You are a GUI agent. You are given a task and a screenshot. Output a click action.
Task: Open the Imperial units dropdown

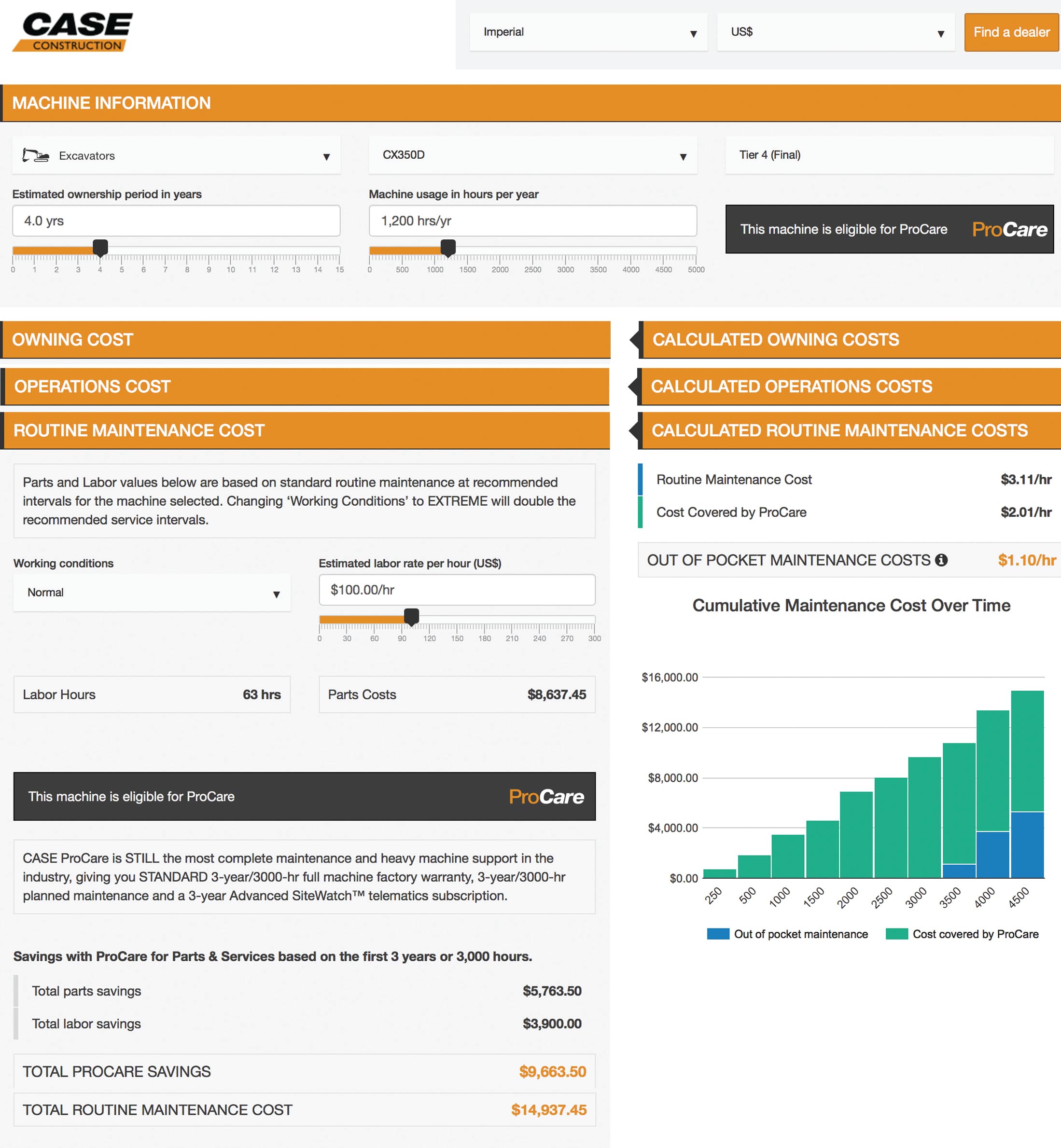[x=588, y=32]
